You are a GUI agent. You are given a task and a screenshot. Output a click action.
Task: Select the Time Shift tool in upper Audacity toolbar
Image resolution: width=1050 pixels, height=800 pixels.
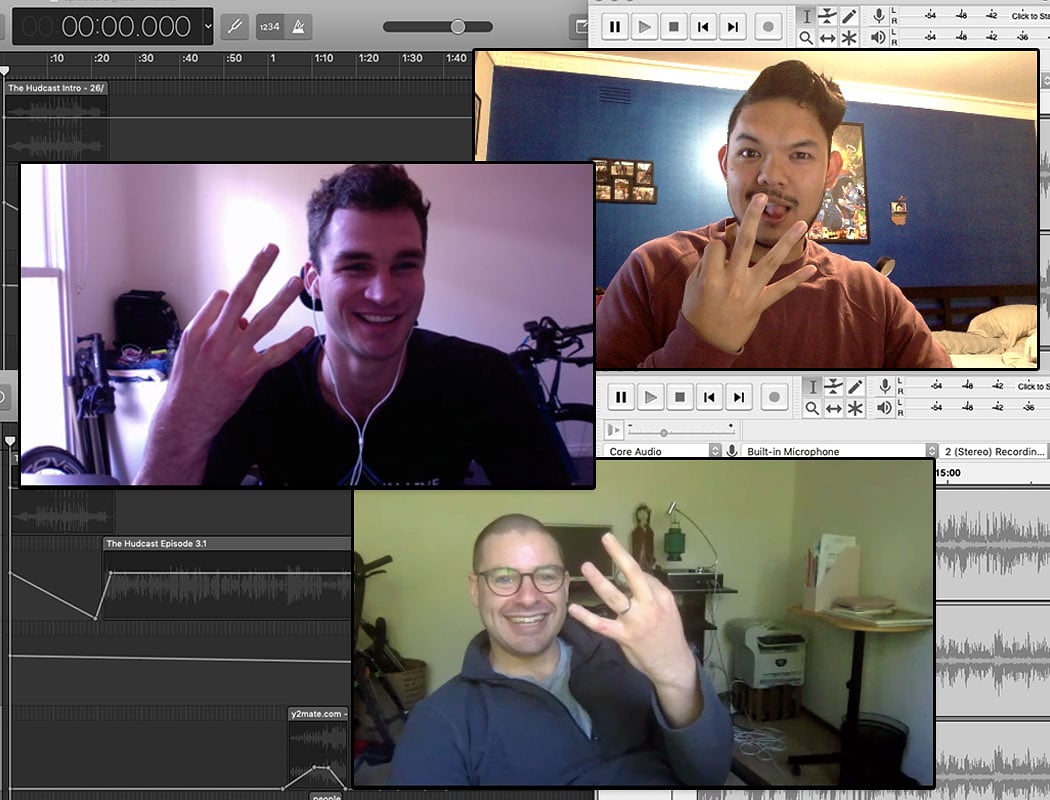point(828,37)
